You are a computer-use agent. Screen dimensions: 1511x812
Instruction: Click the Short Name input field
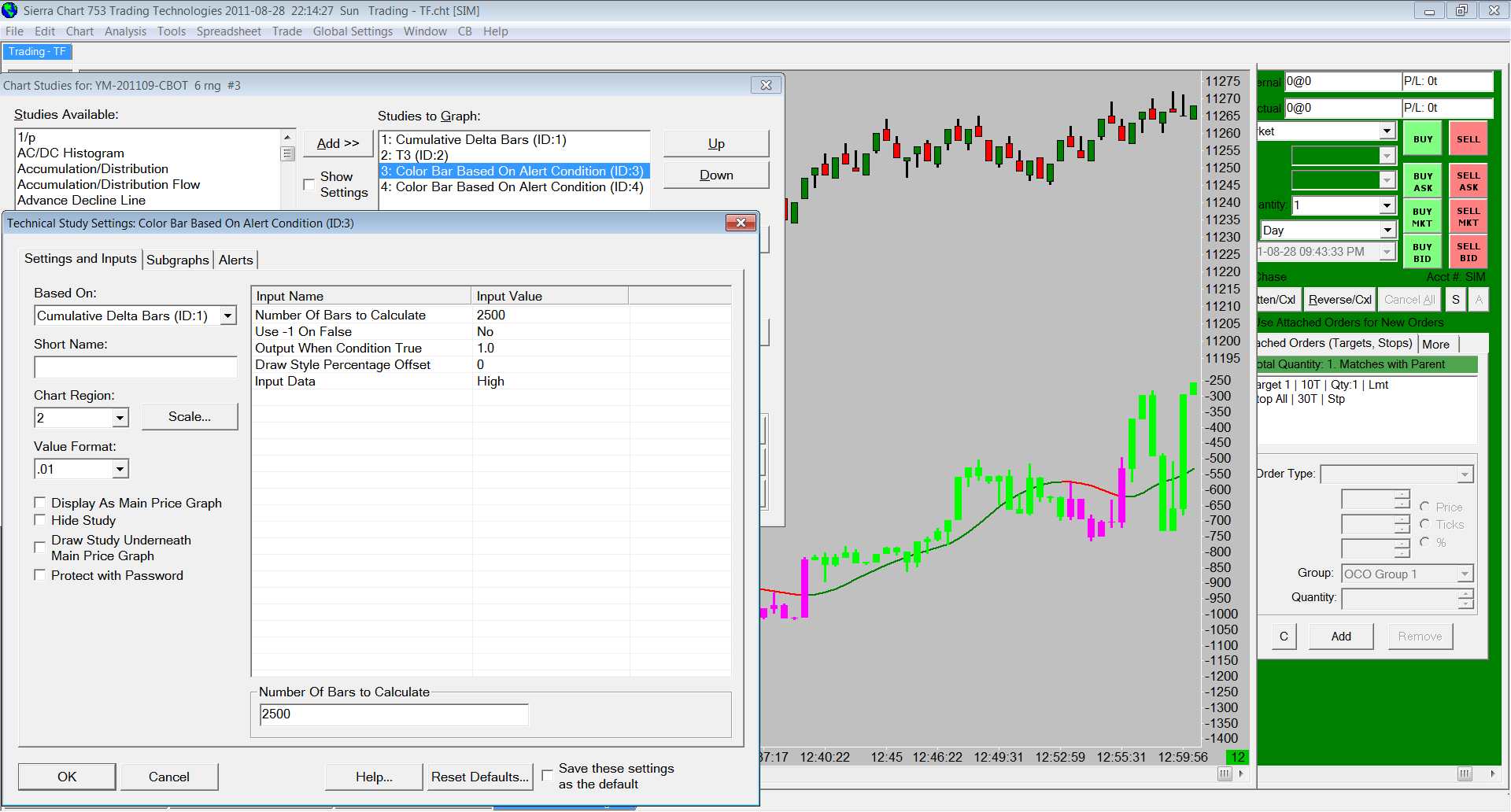tap(135, 367)
